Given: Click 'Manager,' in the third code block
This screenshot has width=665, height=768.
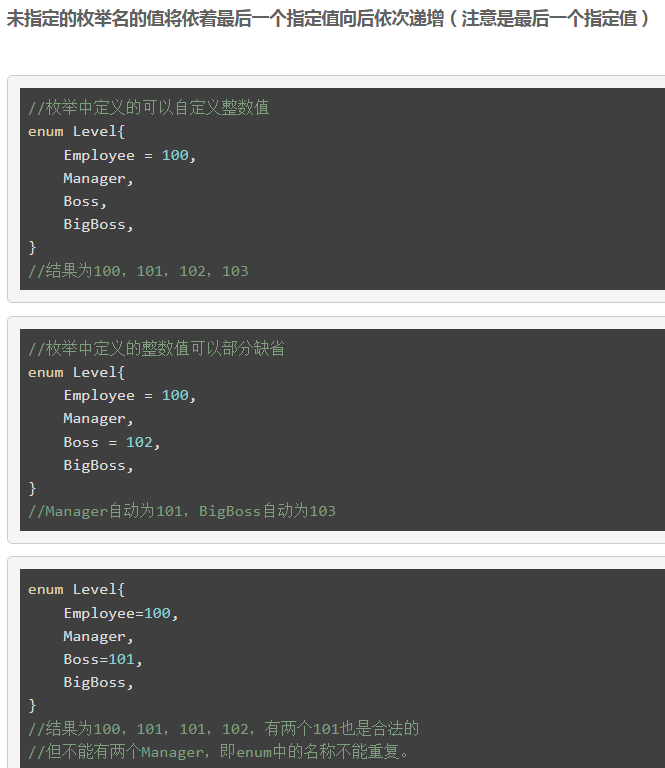Looking at the screenshot, I should point(98,636).
